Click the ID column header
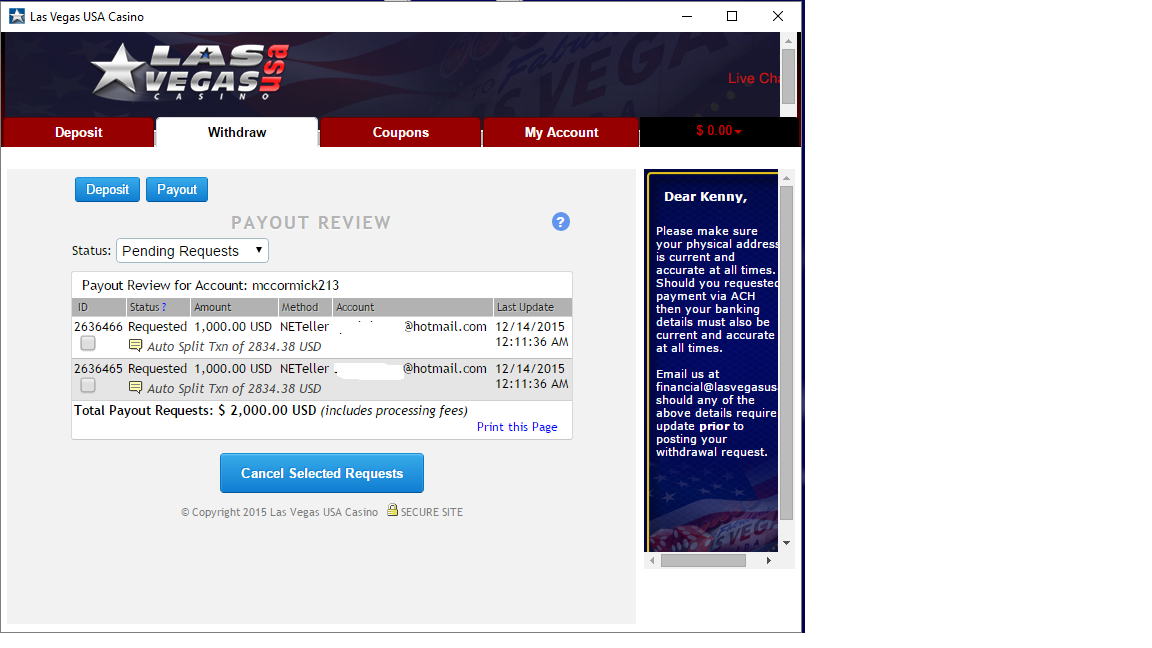The width and height of the screenshot is (1152, 648). (x=98, y=307)
